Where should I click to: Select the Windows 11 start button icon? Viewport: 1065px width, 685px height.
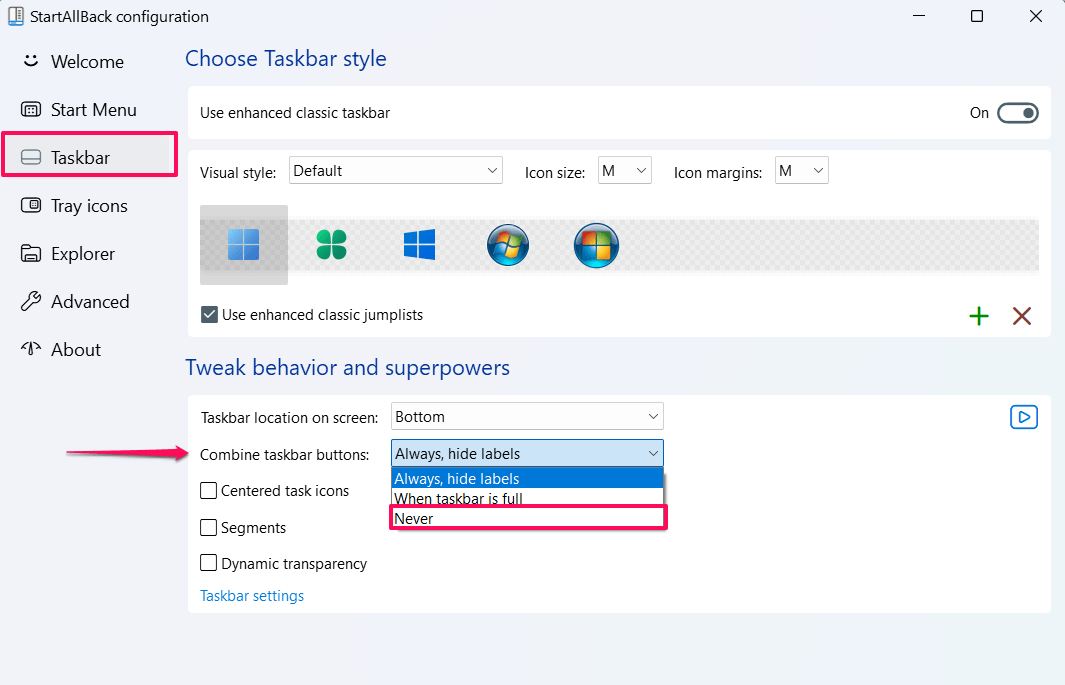point(244,244)
